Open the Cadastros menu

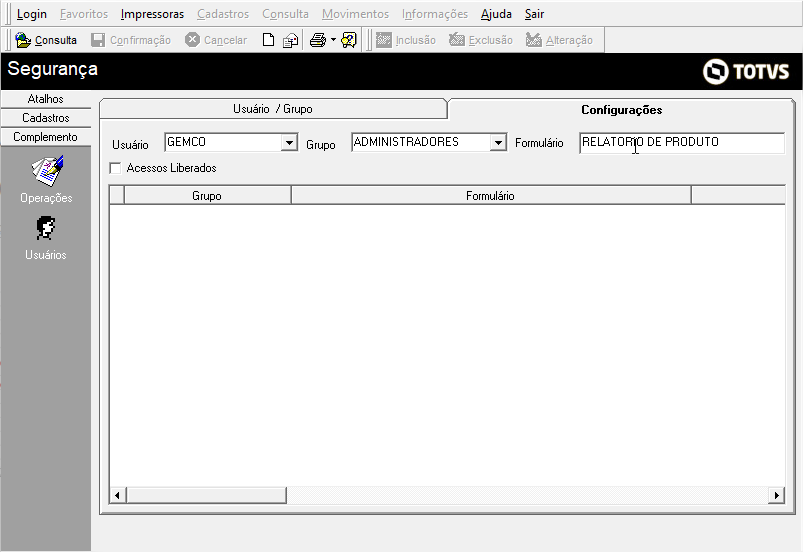pos(223,14)
